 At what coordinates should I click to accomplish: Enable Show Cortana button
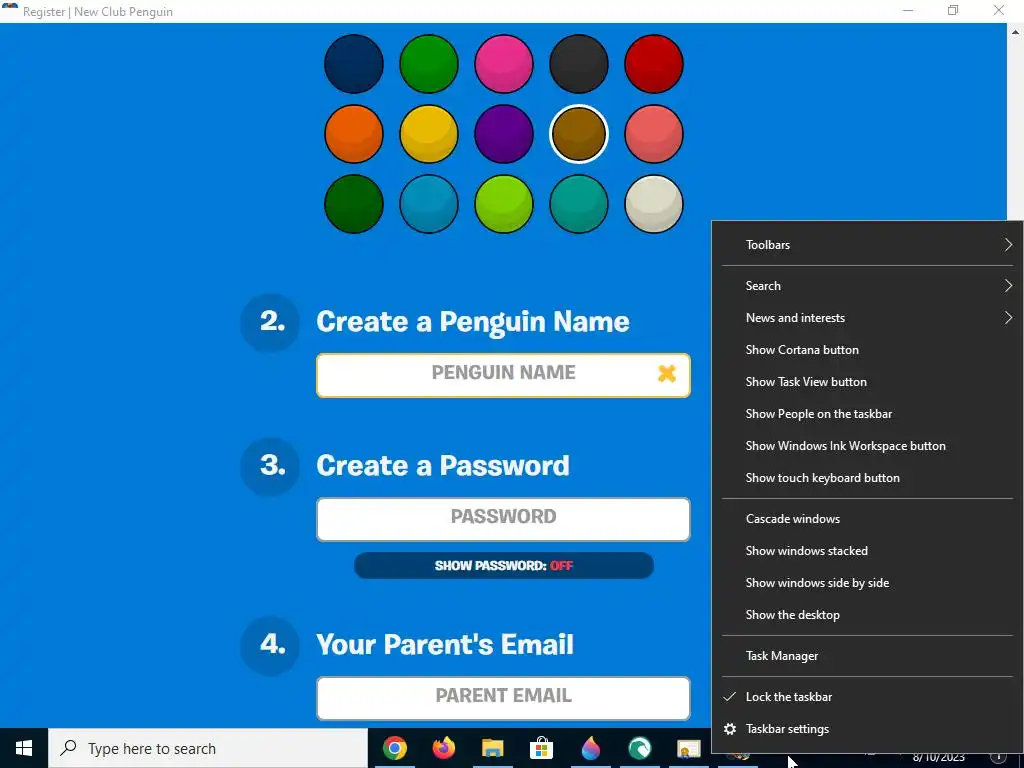tap(867, 350)
